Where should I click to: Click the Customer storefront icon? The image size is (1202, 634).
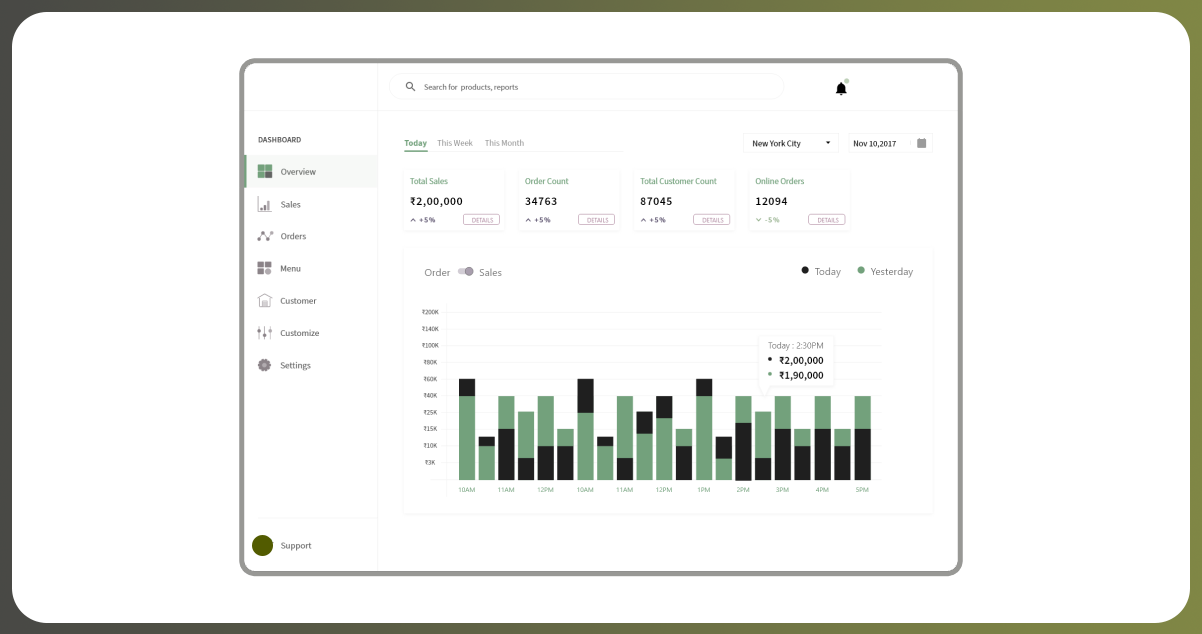[x=264, y=300]
